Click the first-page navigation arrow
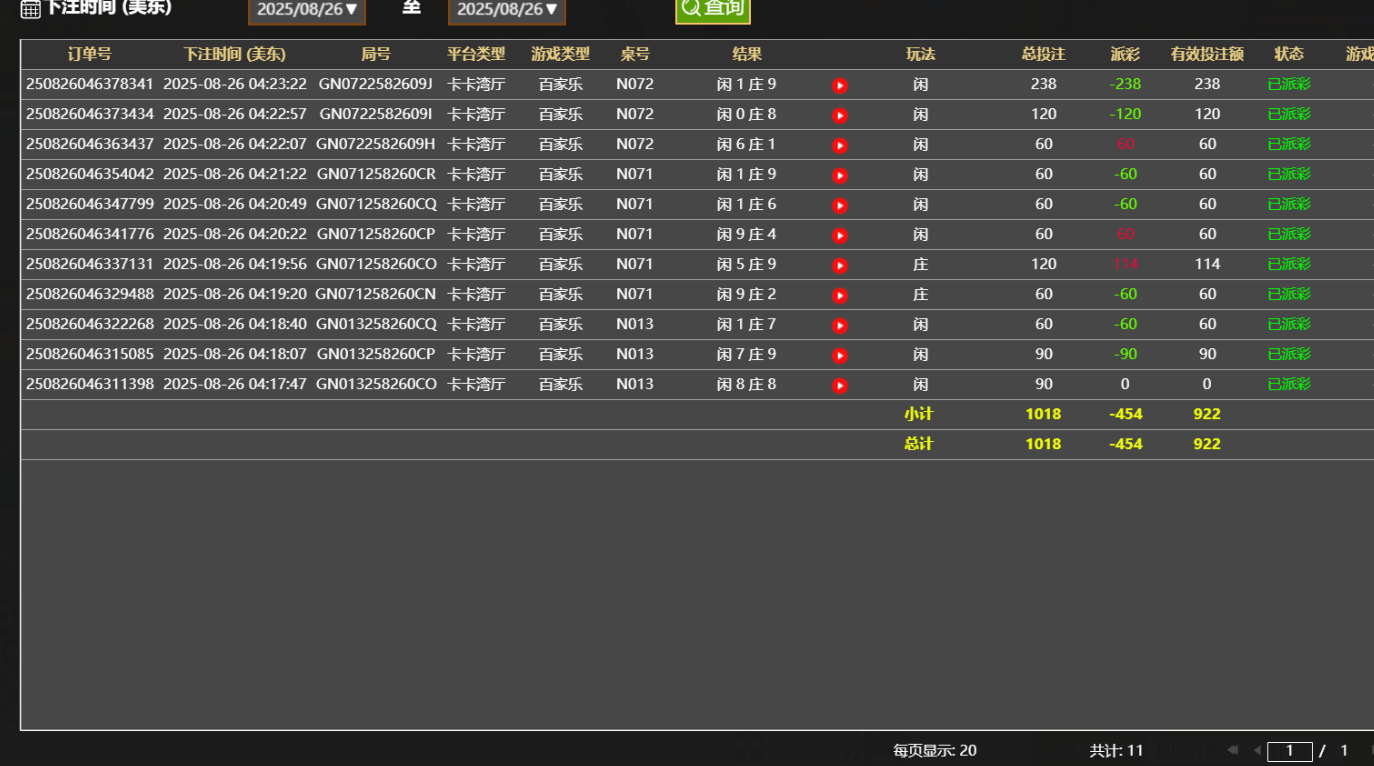1374x766 pixels. click(1232, 749)
